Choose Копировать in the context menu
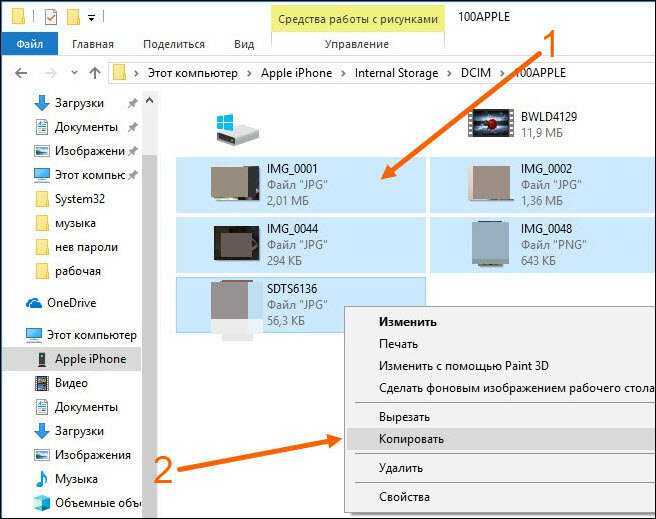 500,439
